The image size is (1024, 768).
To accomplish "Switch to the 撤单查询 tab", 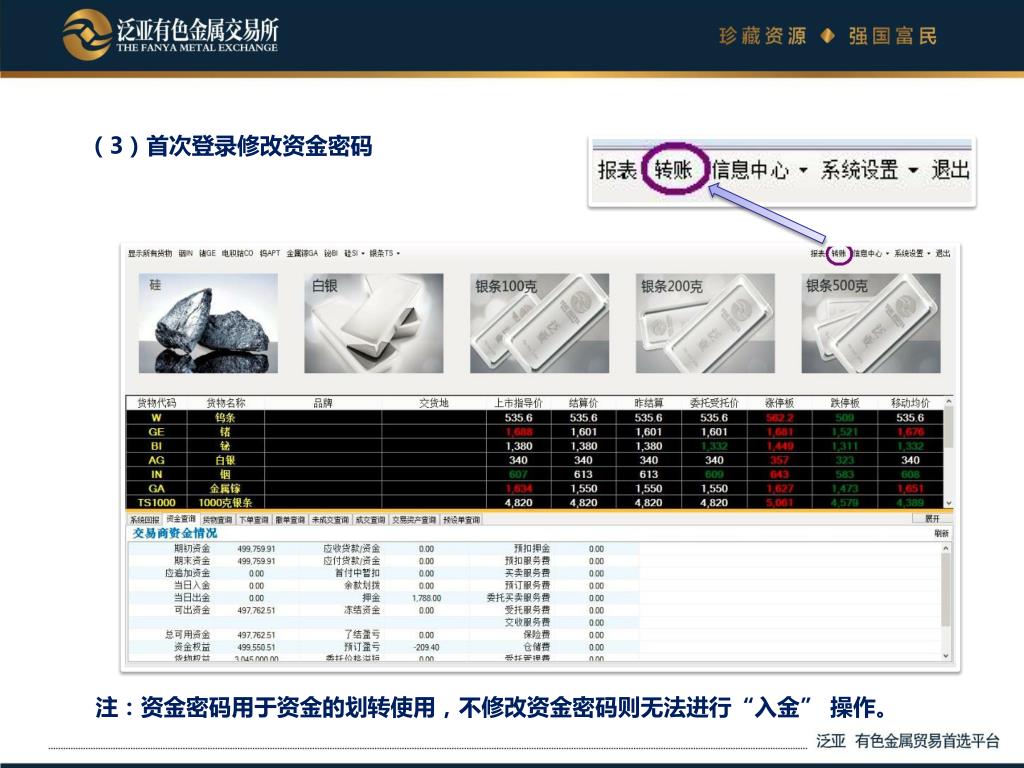I will pos(291,520).
